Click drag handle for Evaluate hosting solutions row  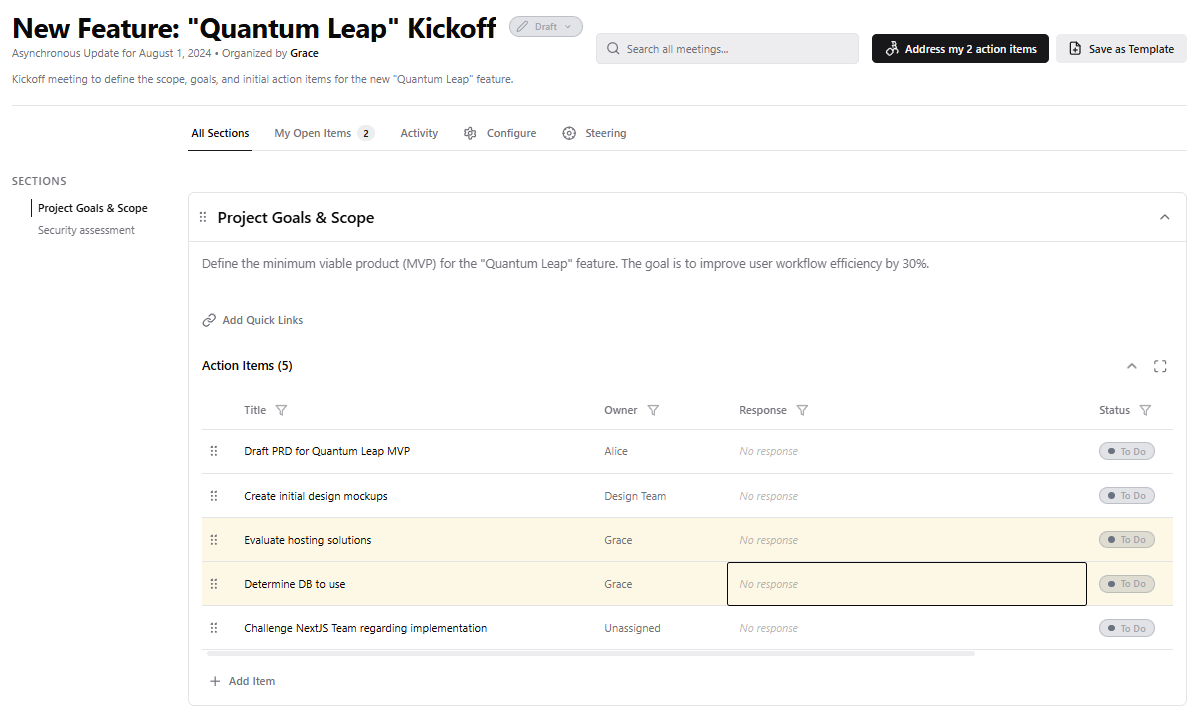point(214,540)
